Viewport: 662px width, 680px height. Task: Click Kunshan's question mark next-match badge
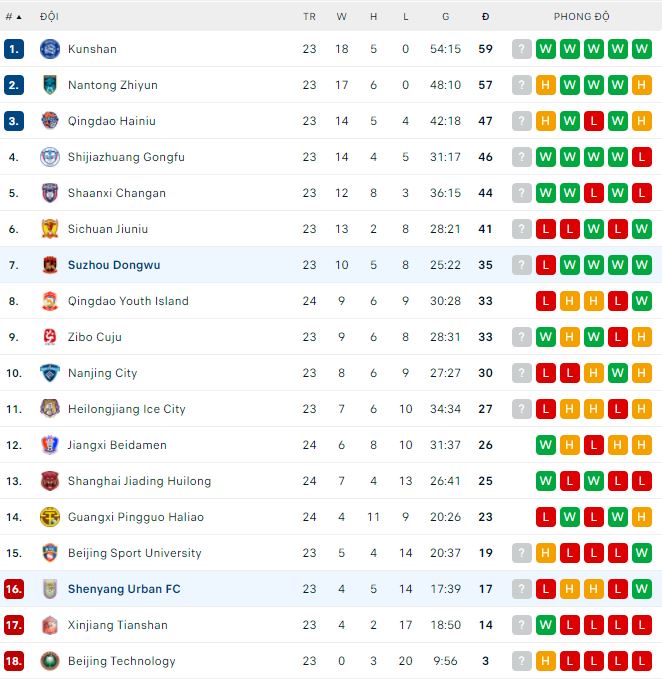pos(522,49)
